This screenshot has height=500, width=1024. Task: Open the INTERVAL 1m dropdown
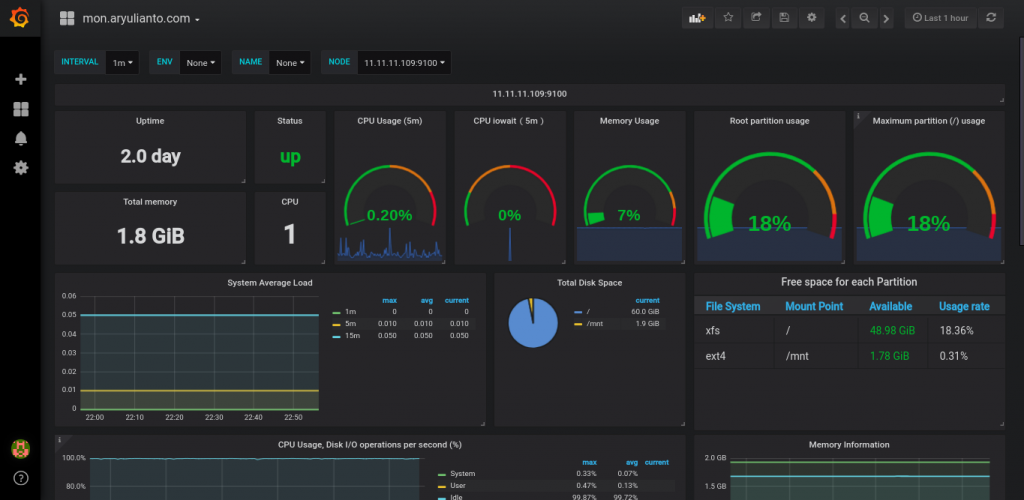[122, 63]
